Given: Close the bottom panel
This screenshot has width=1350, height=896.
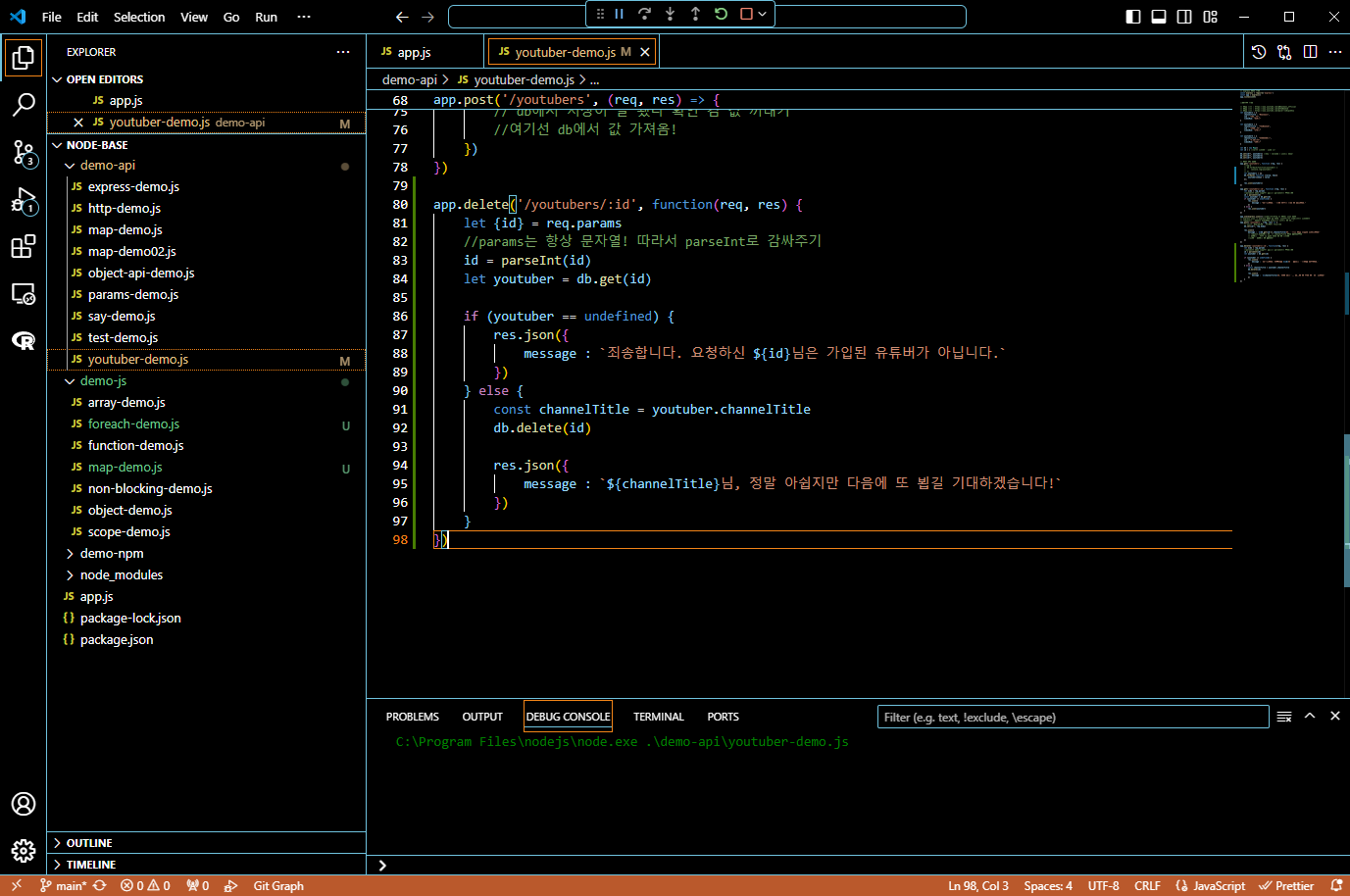Looking at the screenshot, I should (x=1335, y=717).
